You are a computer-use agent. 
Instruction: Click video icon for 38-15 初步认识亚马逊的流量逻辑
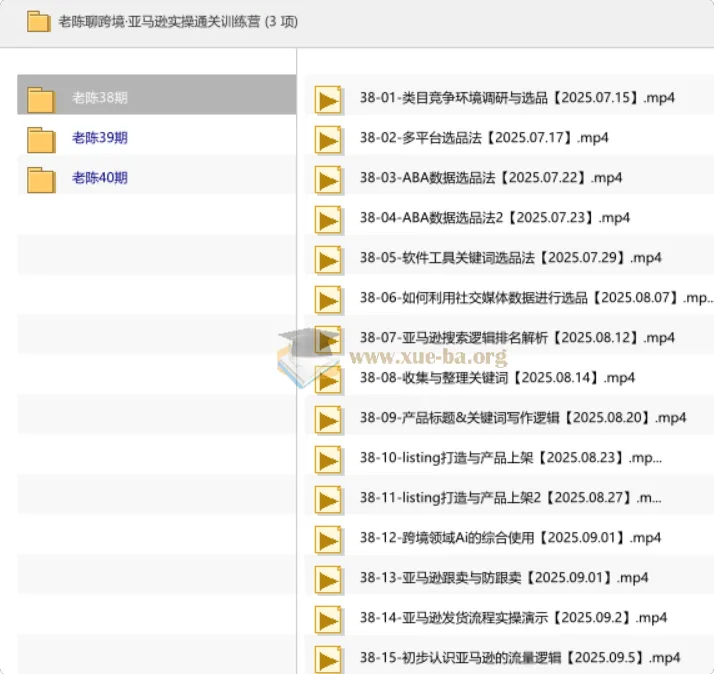[x=328, y=659]
